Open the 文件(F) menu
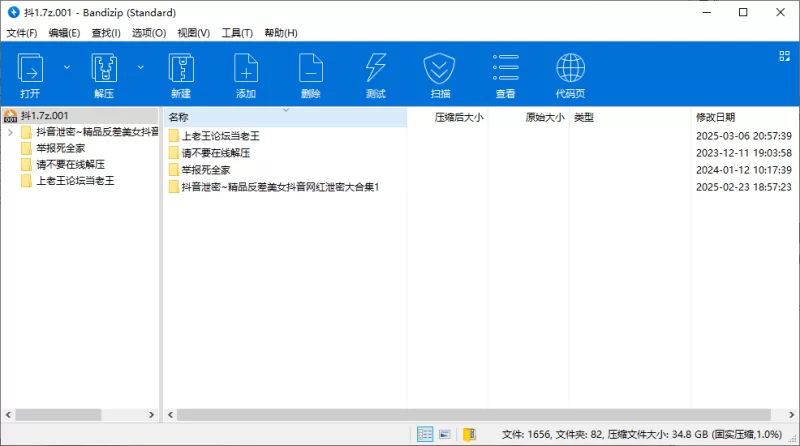 [21, 33]
